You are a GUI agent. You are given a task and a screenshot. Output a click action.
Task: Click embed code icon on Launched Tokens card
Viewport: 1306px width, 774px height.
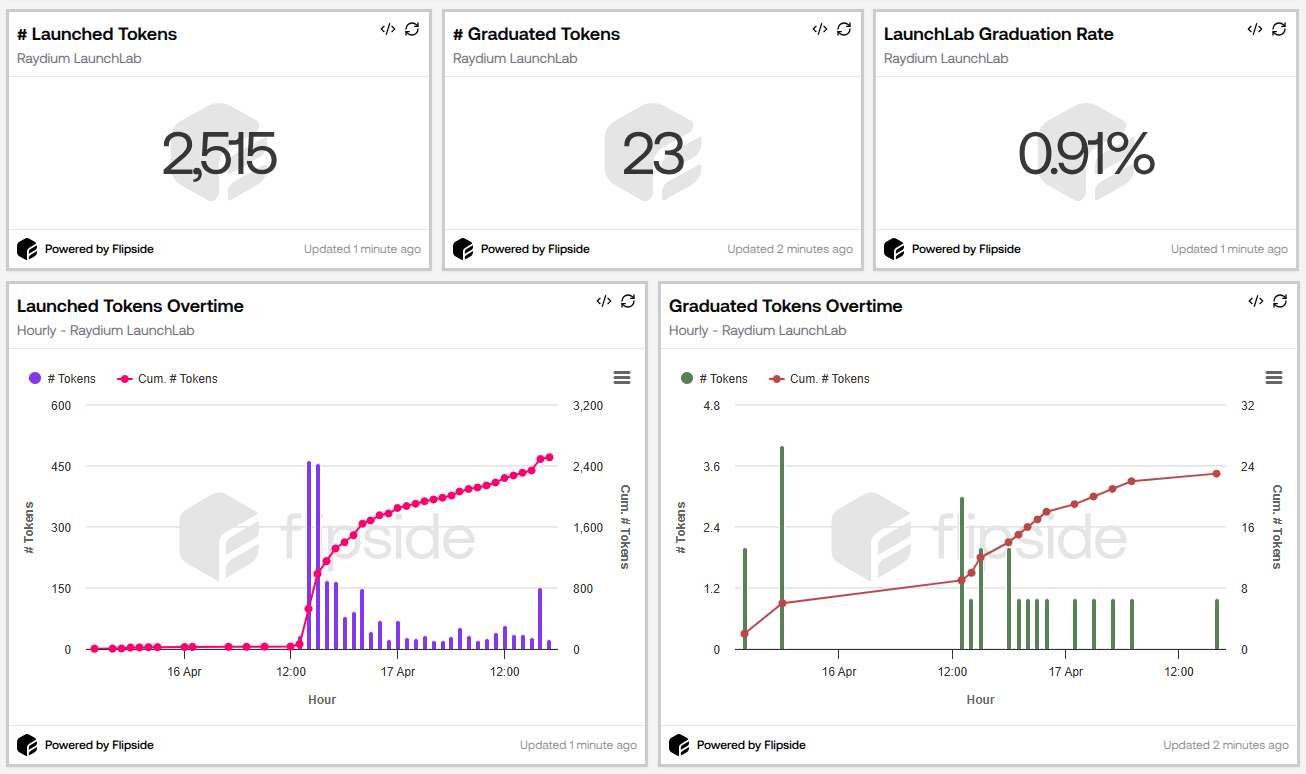(x=388, y=29)
